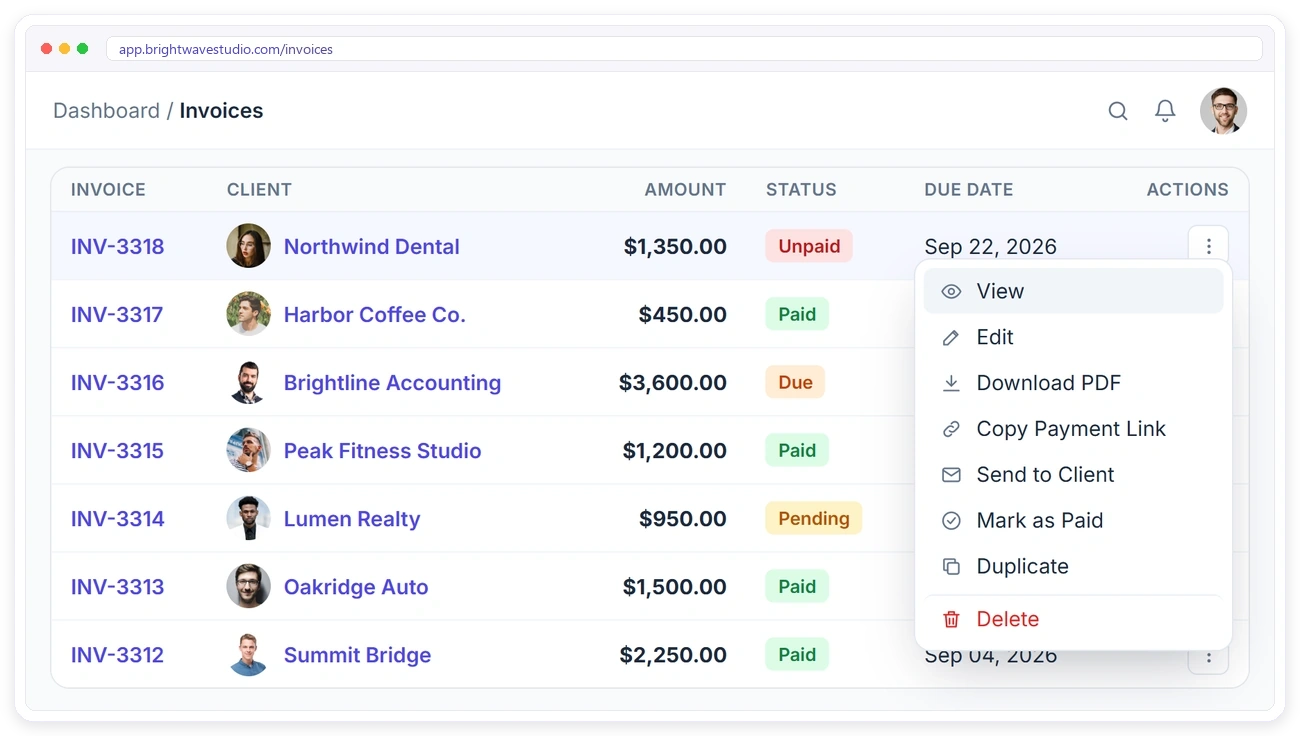1300x736 pixels.
Task: Click the Due status badge for INV-3316
Action: pyautogui.click(x=795, y=382)
